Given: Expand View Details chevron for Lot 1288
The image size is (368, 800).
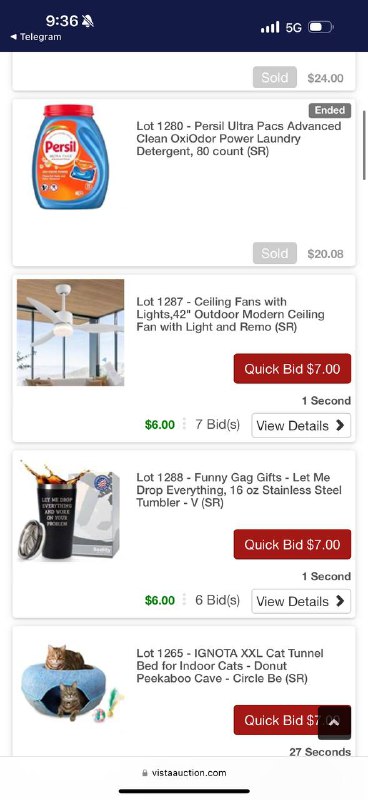Looking at the screenshot, I should click(340, 601).
